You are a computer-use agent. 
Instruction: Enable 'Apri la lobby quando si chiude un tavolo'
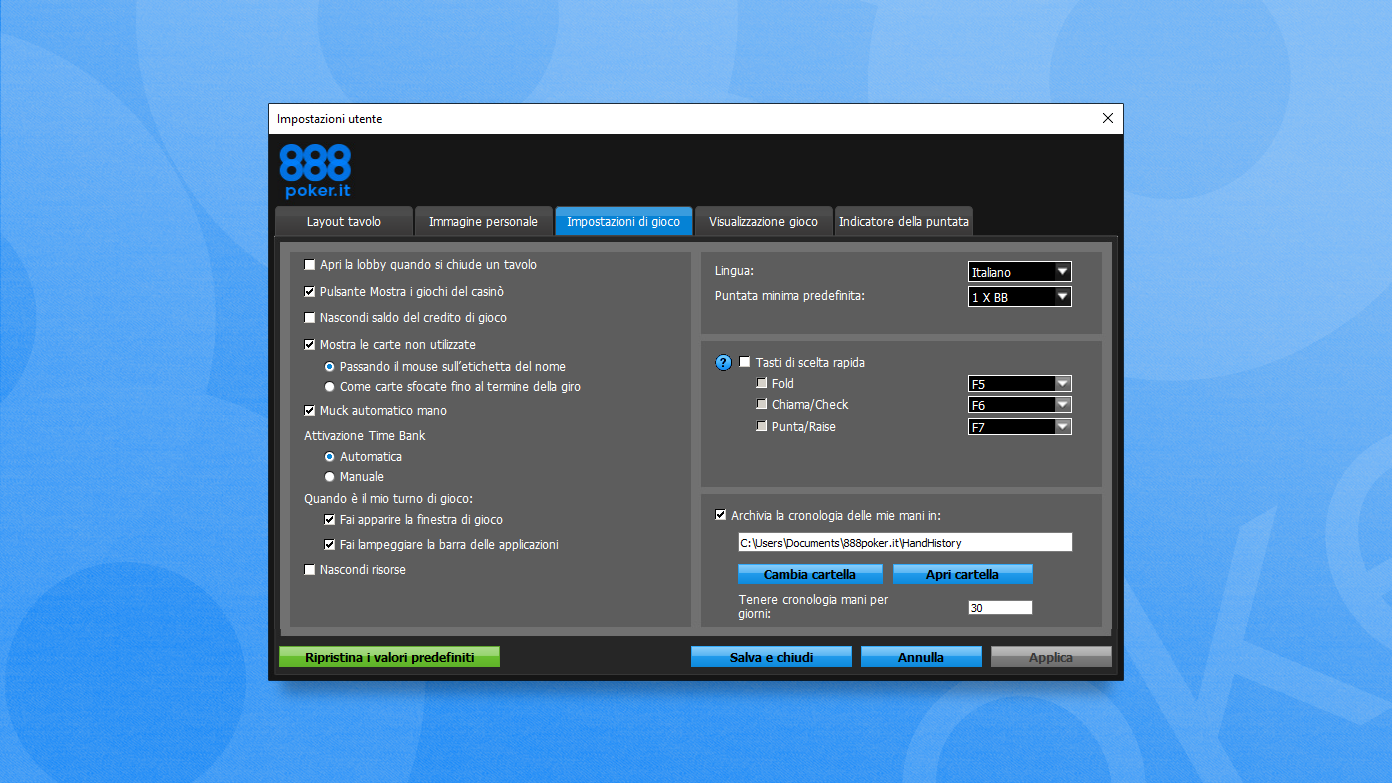(x=310, y=265)
